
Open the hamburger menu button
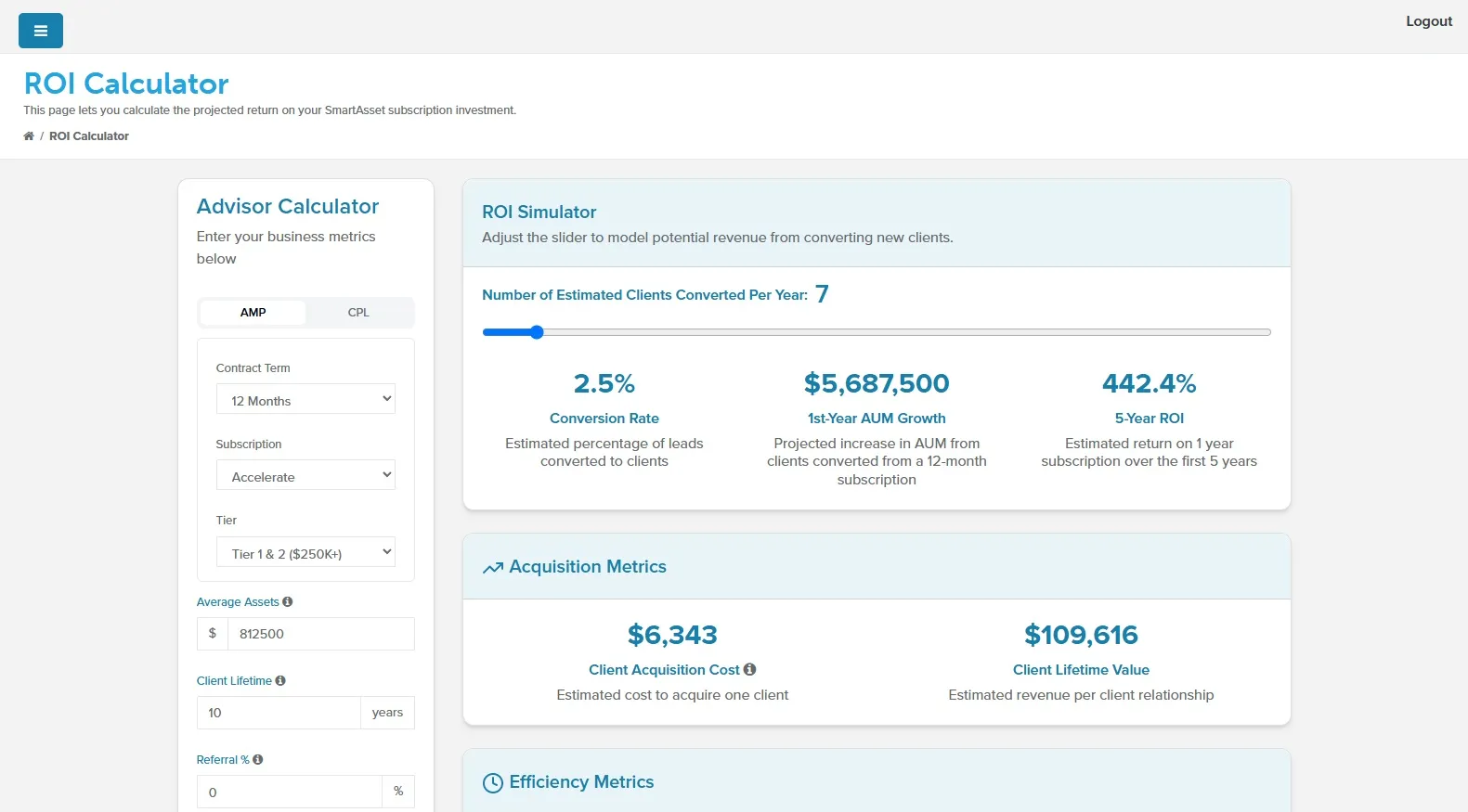[x=41, y=31]
